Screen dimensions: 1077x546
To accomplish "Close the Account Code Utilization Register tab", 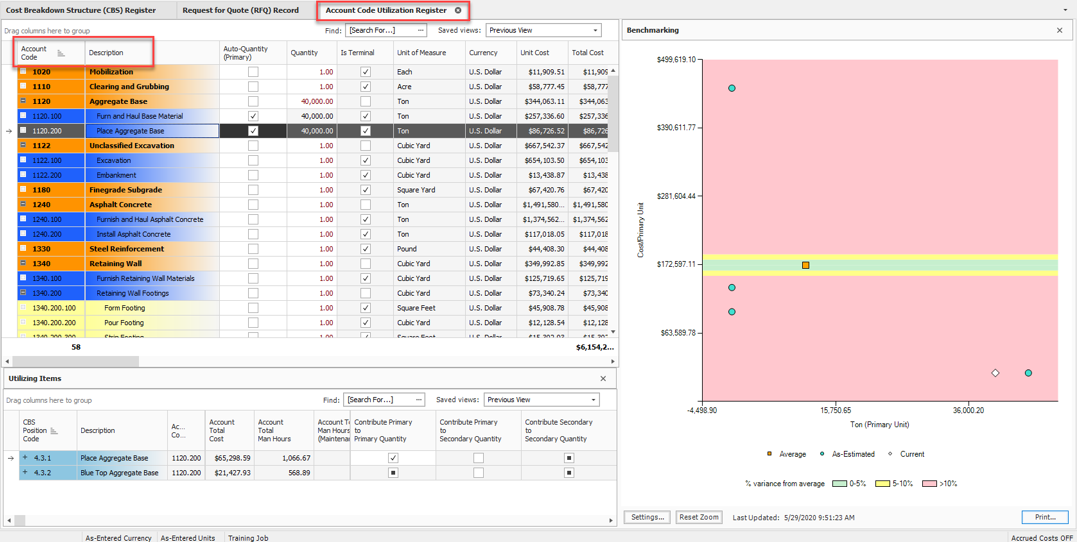I will (458, 11).
